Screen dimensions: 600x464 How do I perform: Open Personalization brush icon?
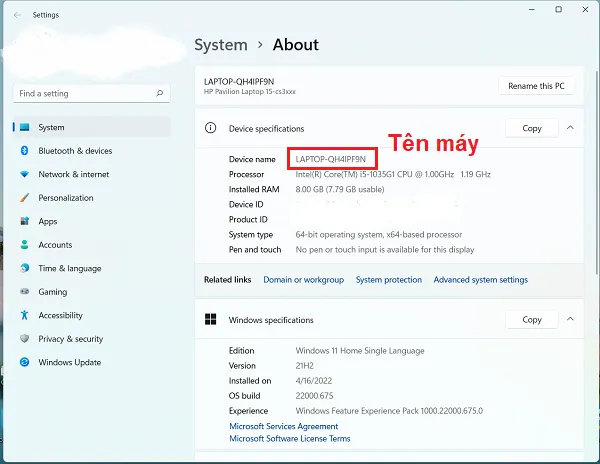coord(24,198)
